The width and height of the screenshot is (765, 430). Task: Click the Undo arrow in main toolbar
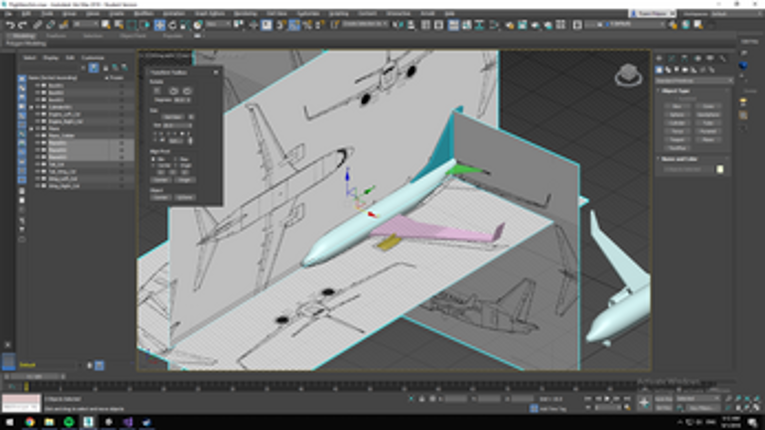pyautogui.click(x=10, y=25)
